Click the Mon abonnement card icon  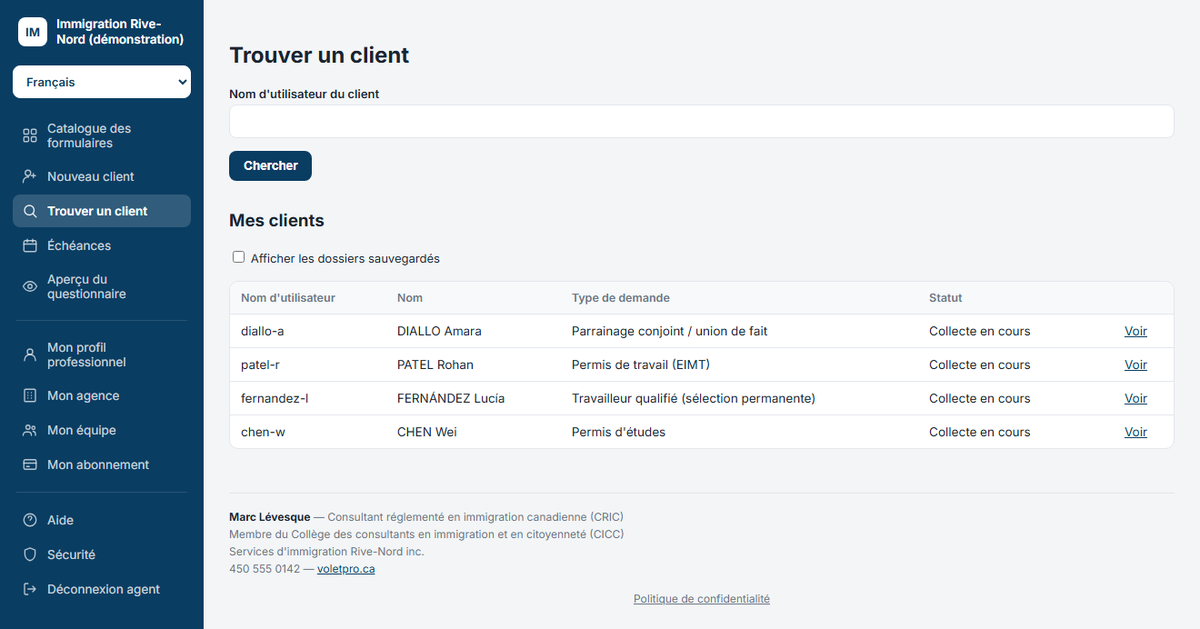[30, 465]
